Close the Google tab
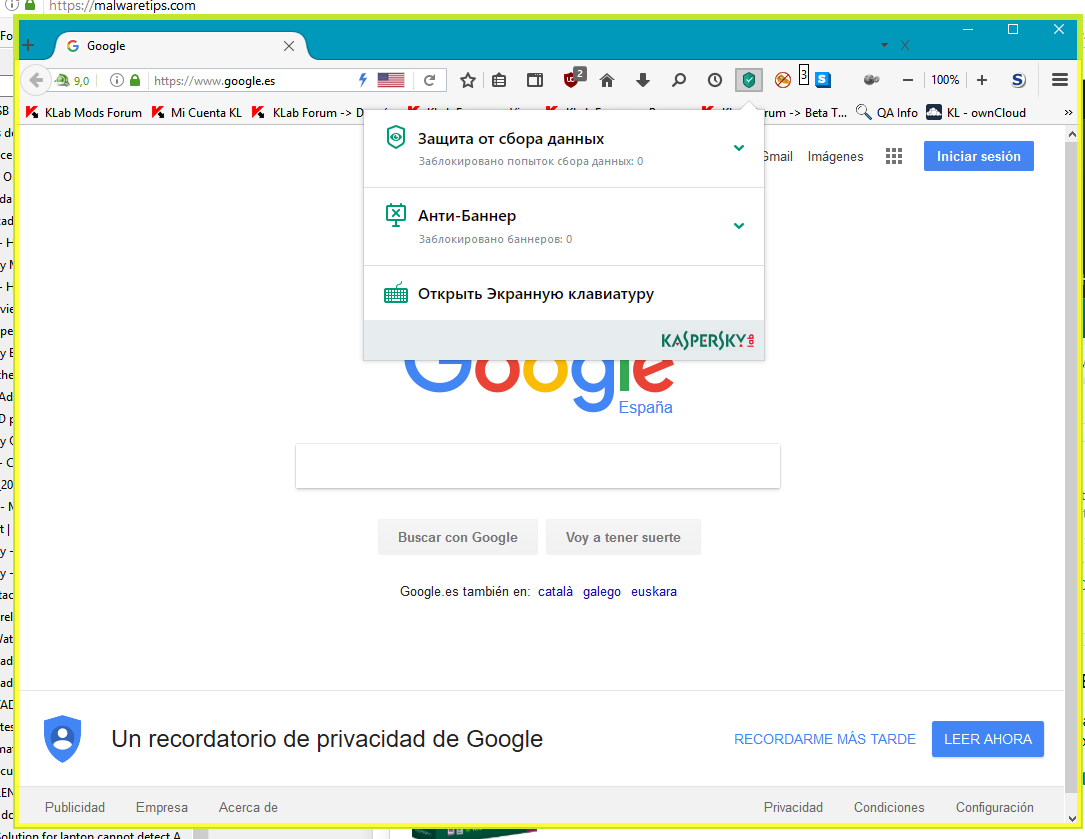This screenshot has width=1085, height=839. point(289,46)
